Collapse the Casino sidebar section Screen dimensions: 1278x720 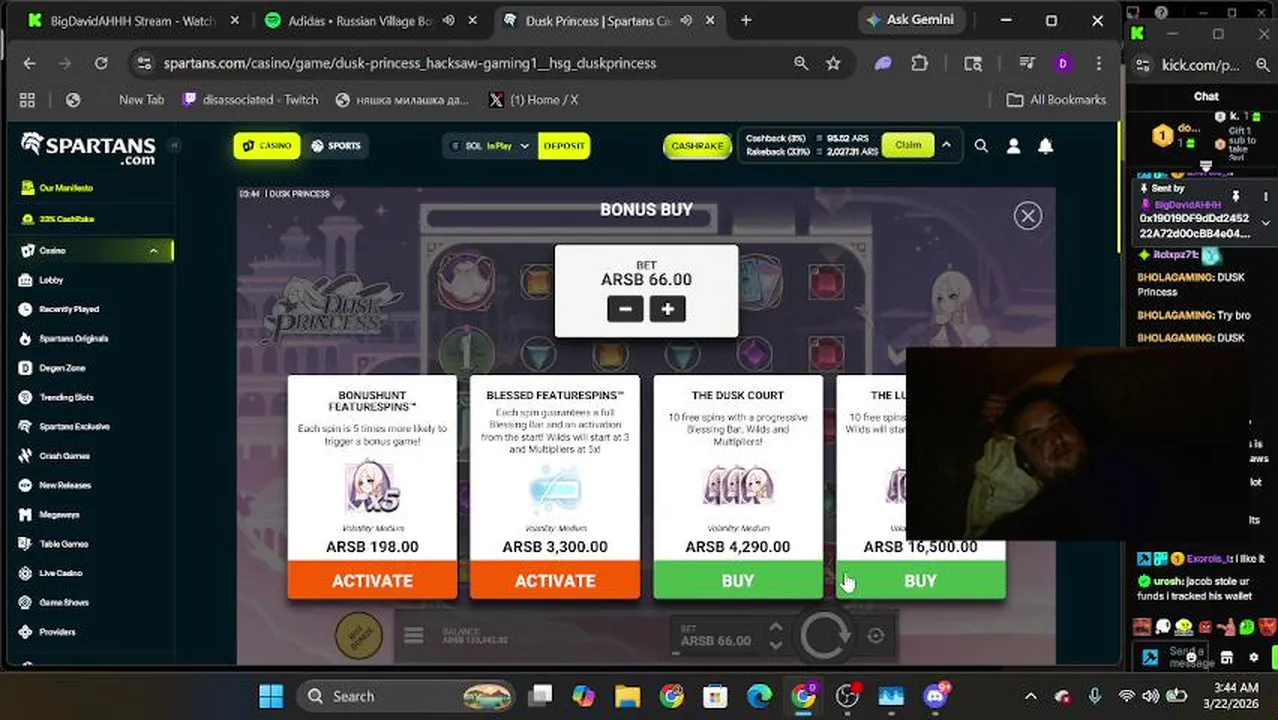pyautogui.click(x=153, y=251)
